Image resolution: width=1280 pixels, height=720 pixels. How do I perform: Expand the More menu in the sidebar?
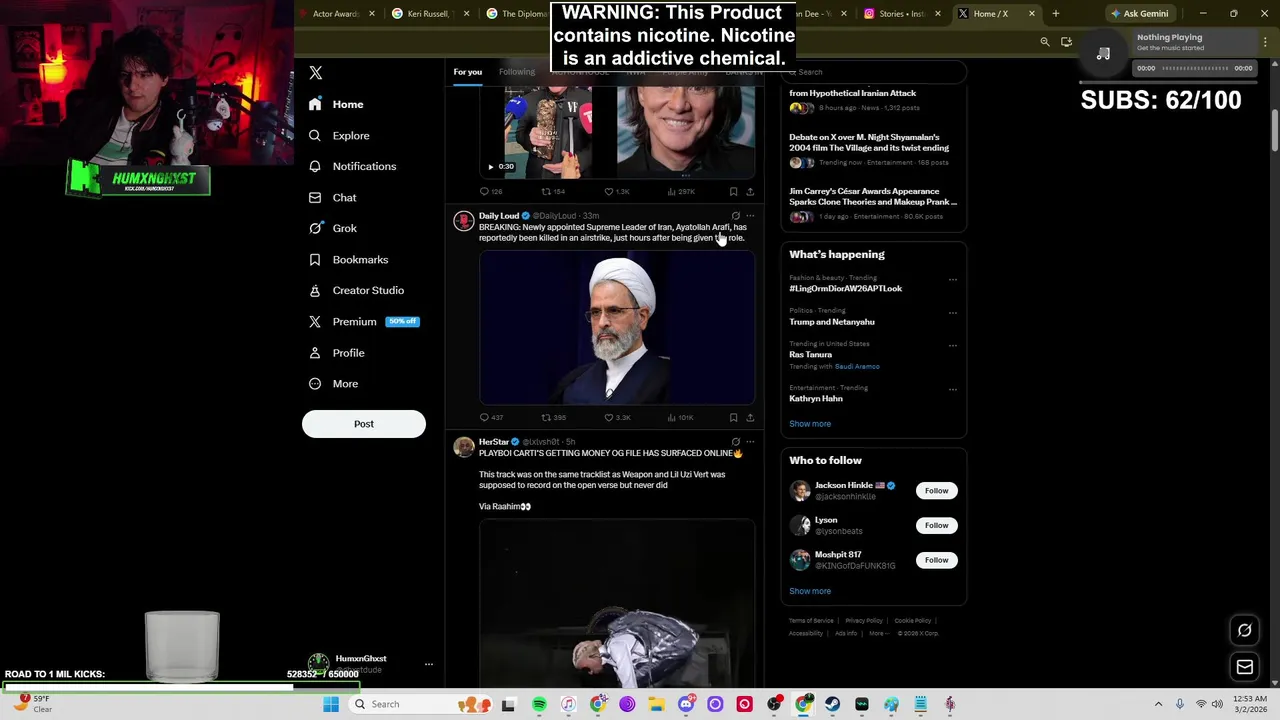333,384
